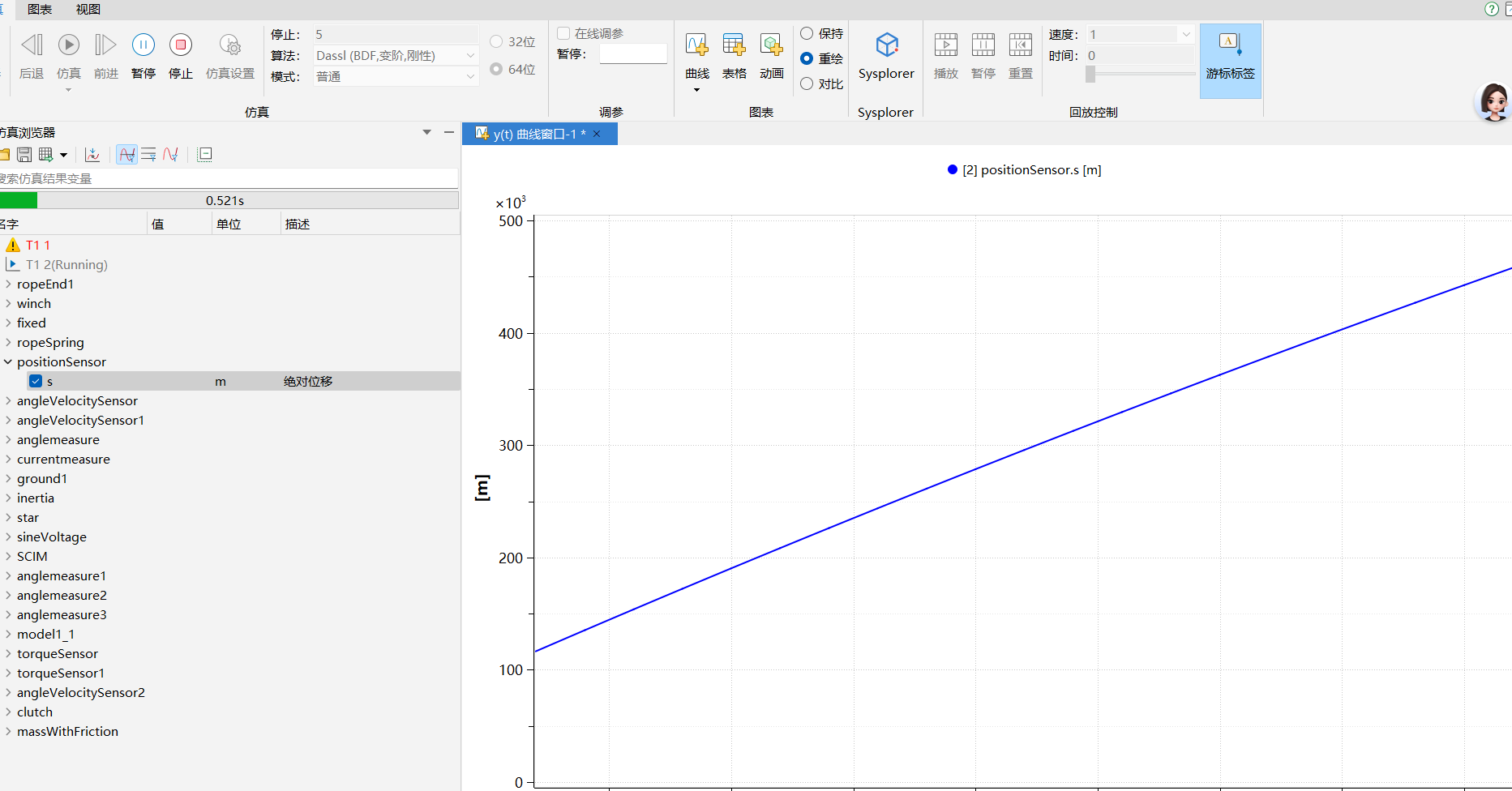The height and width of the screenshot is (791, 1512).
Task: Enable the 在线调参 checkbox
Action: tap(563, 33)
